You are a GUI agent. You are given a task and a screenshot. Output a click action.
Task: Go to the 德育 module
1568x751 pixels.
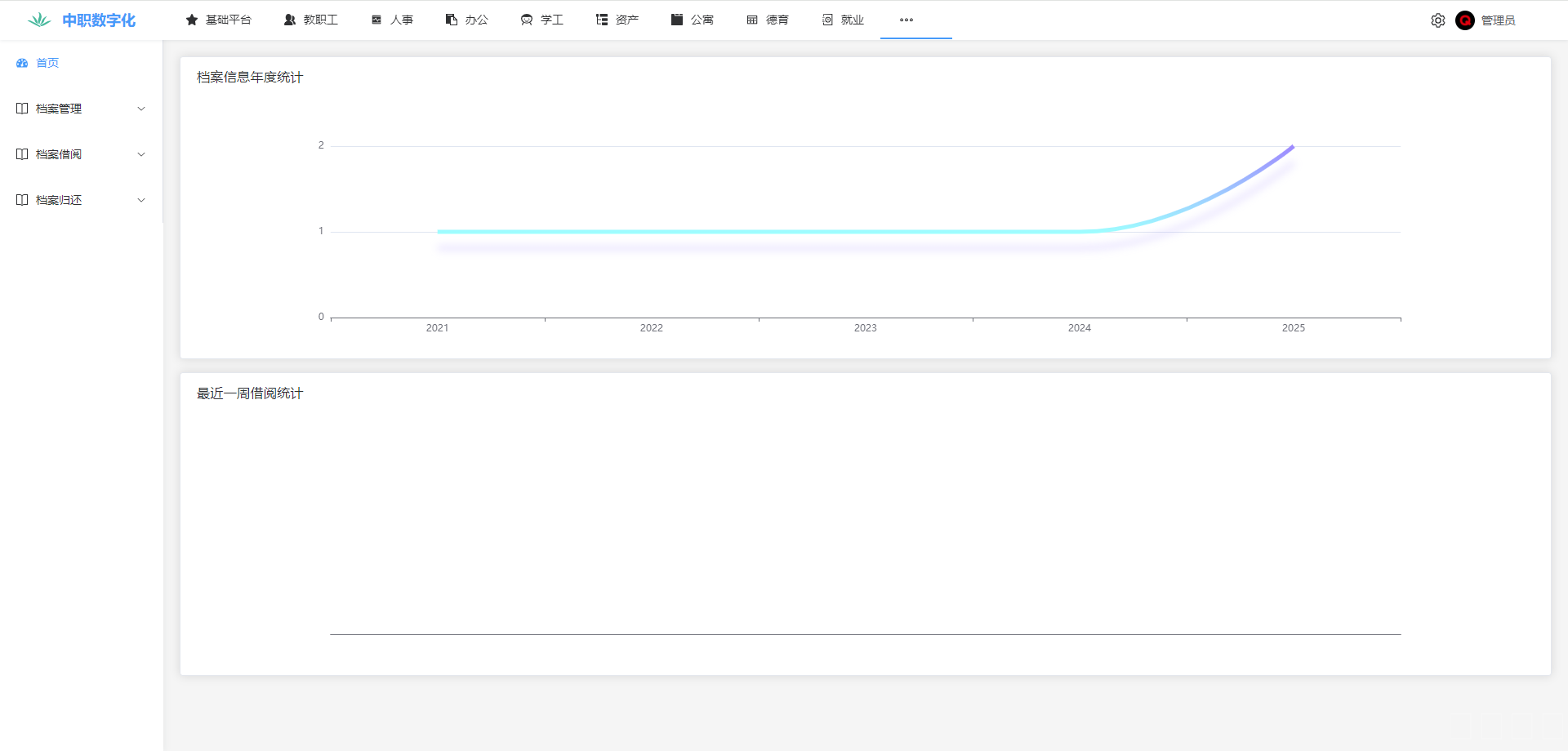tap(768, 20)
